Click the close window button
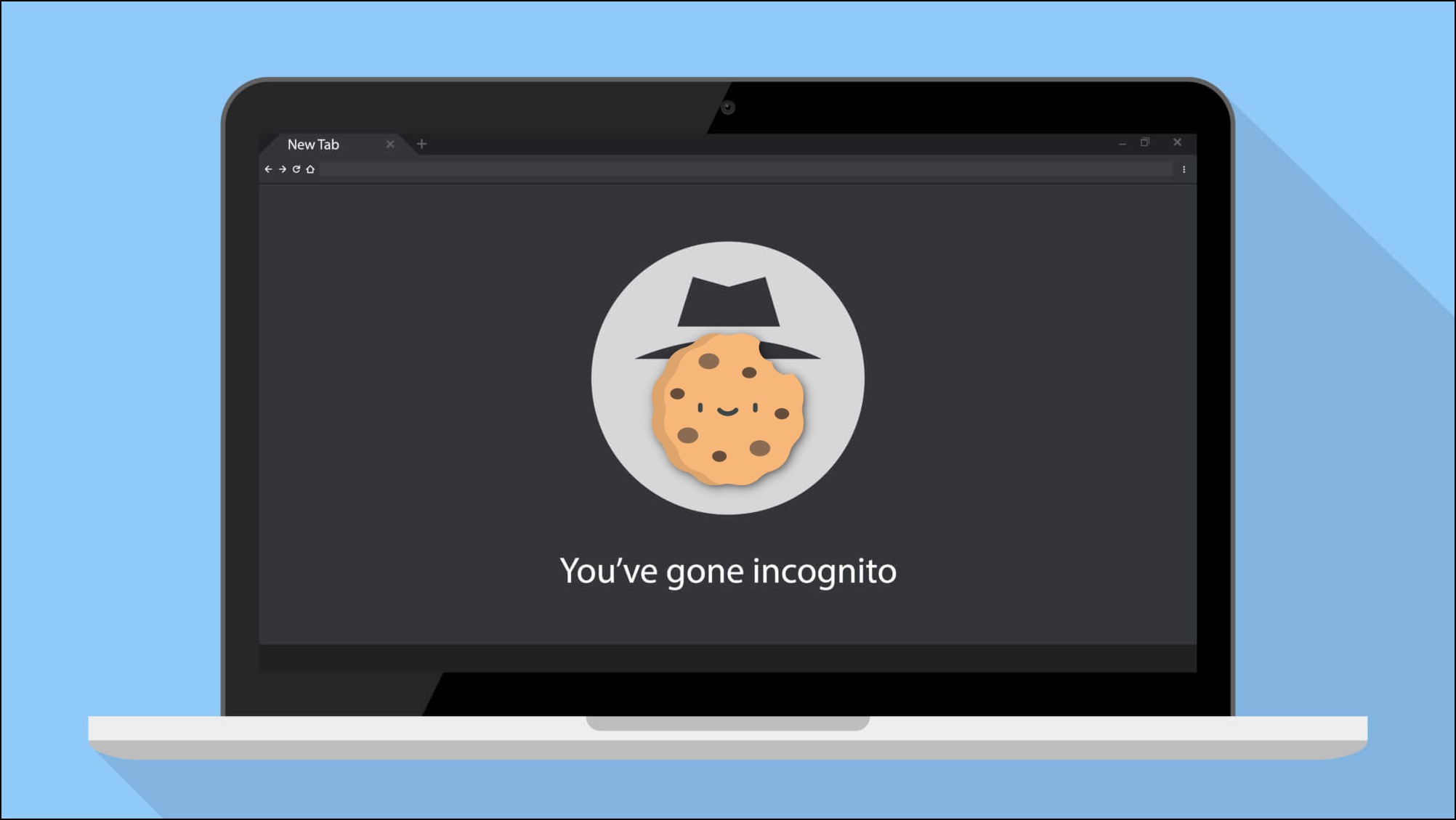The width and height of the screenshot is (1456, 820). pyautogui.click(x=1176, y=142)
